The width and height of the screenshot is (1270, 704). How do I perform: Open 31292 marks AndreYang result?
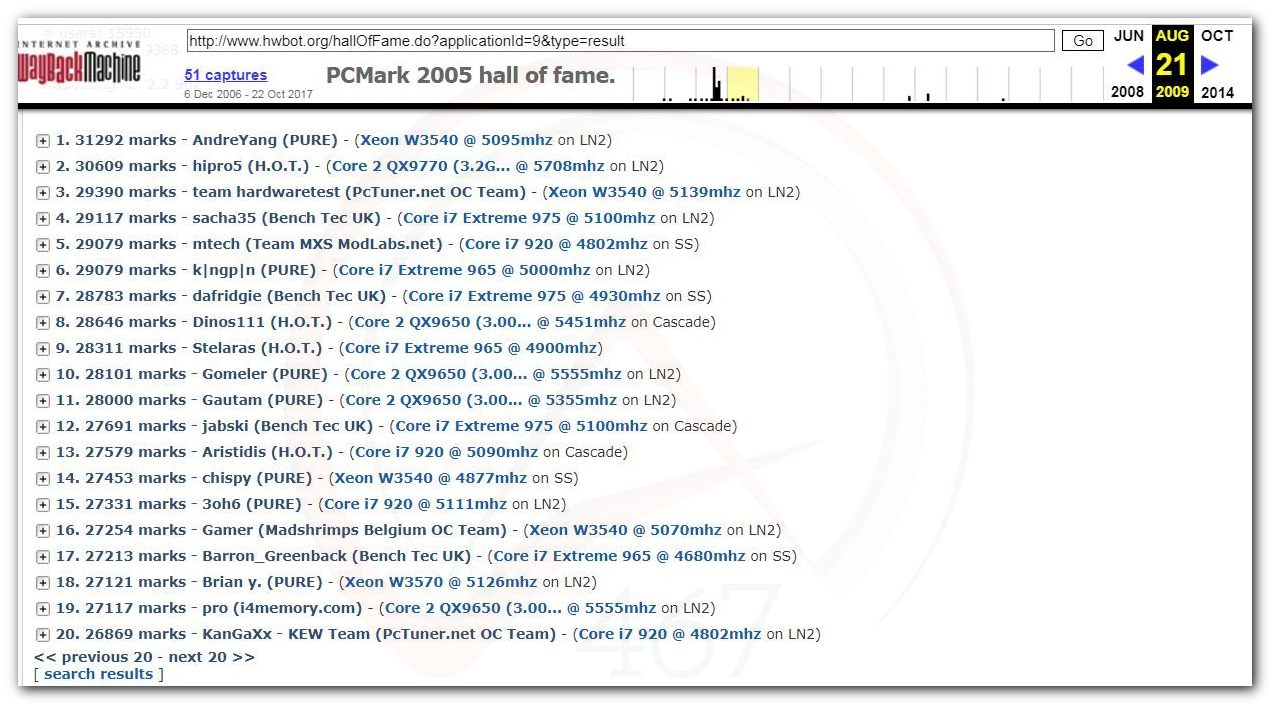click(x=197, y=140)
